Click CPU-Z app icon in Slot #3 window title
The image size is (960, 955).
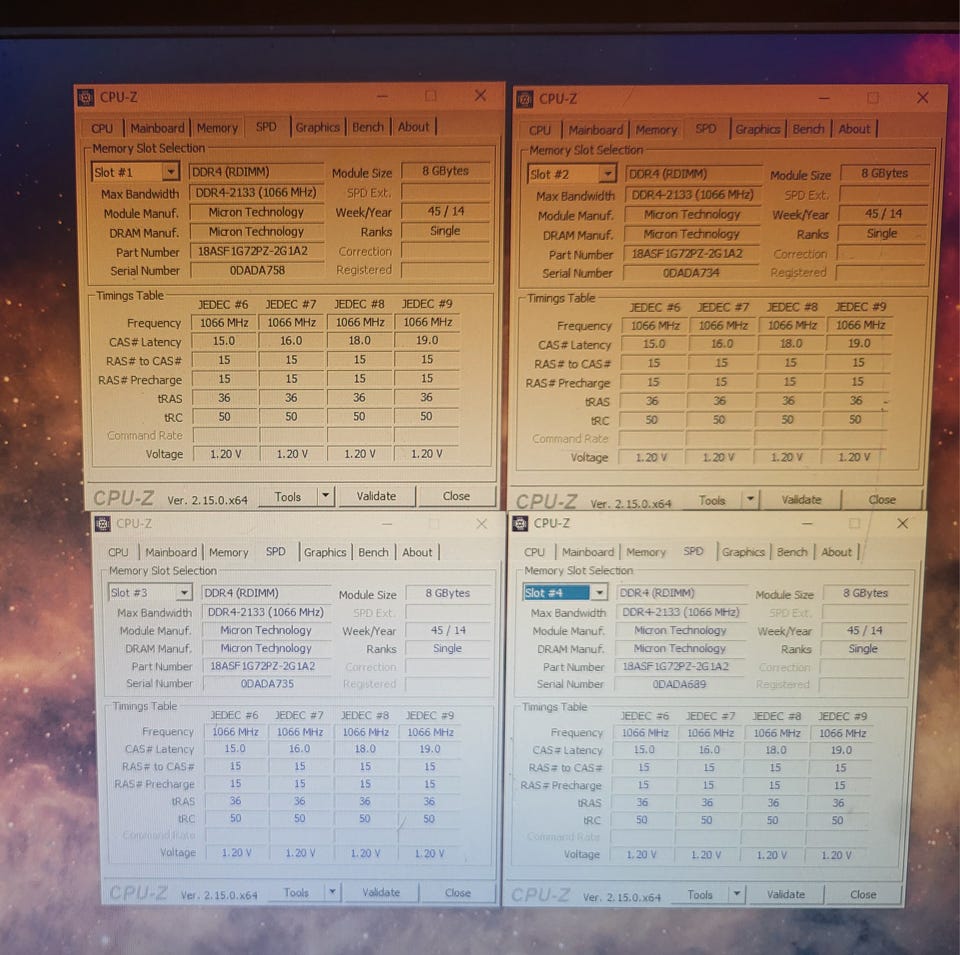[x=102, y=523]
